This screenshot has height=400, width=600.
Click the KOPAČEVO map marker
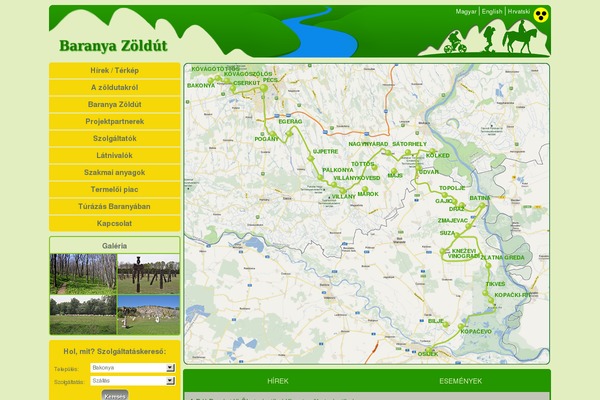461,327
